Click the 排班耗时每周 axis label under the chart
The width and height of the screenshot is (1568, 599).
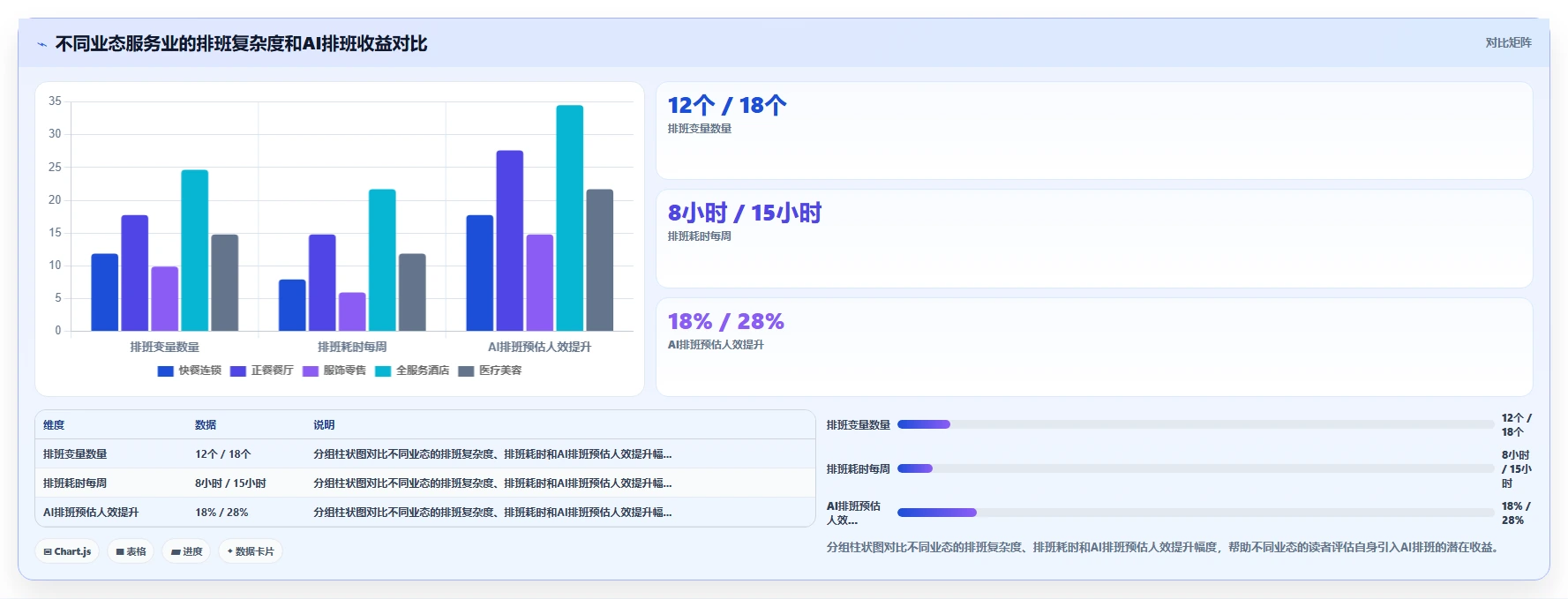coord(352,347)
